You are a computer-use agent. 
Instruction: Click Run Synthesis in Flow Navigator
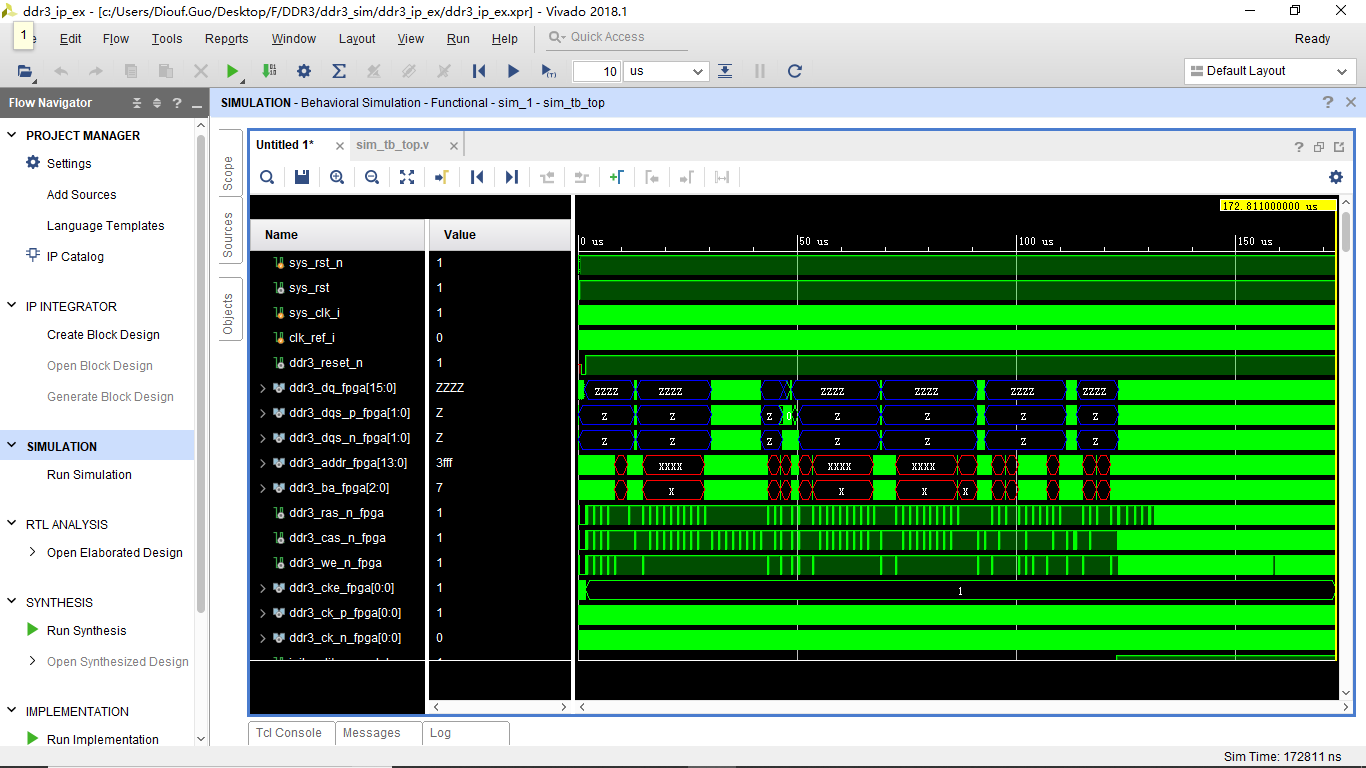(x=86, y=631)
